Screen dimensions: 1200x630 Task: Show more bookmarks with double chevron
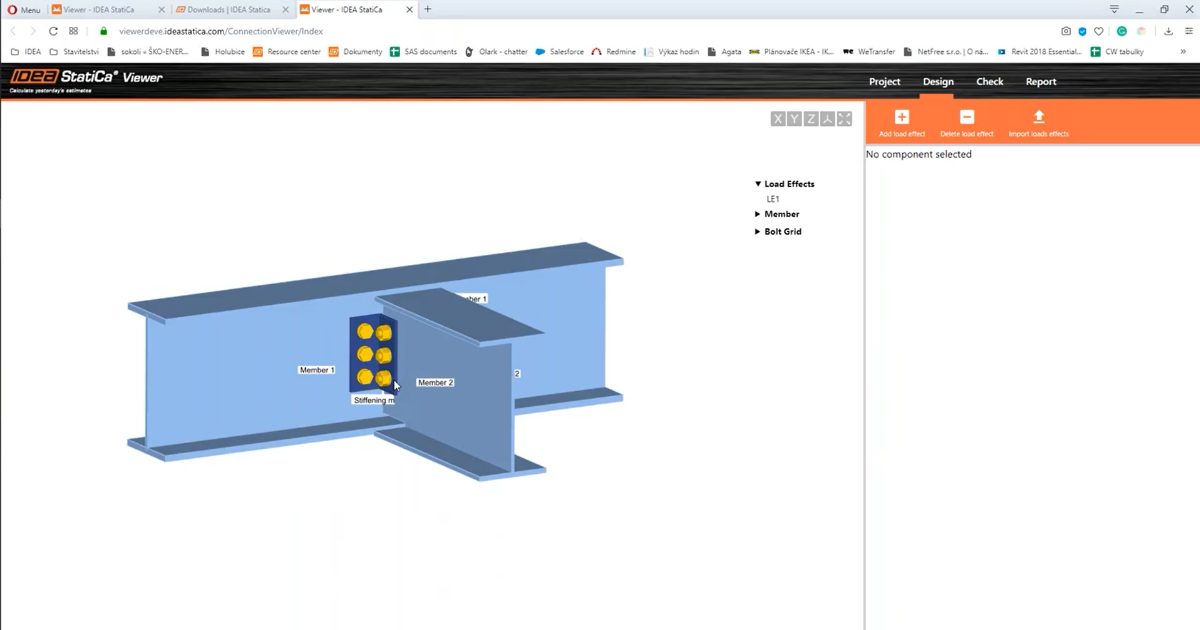pyautogui.click(x=1183, y=51)
